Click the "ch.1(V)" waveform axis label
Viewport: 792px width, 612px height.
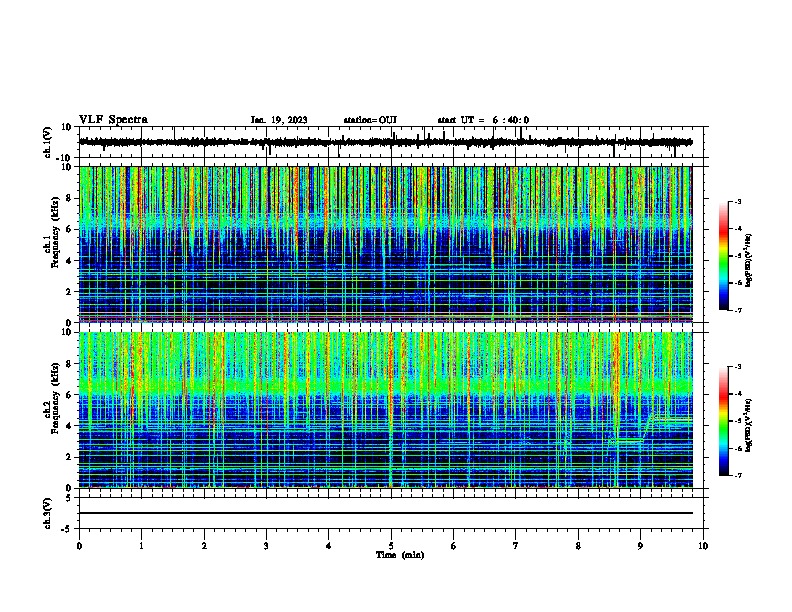coord(48,142)
